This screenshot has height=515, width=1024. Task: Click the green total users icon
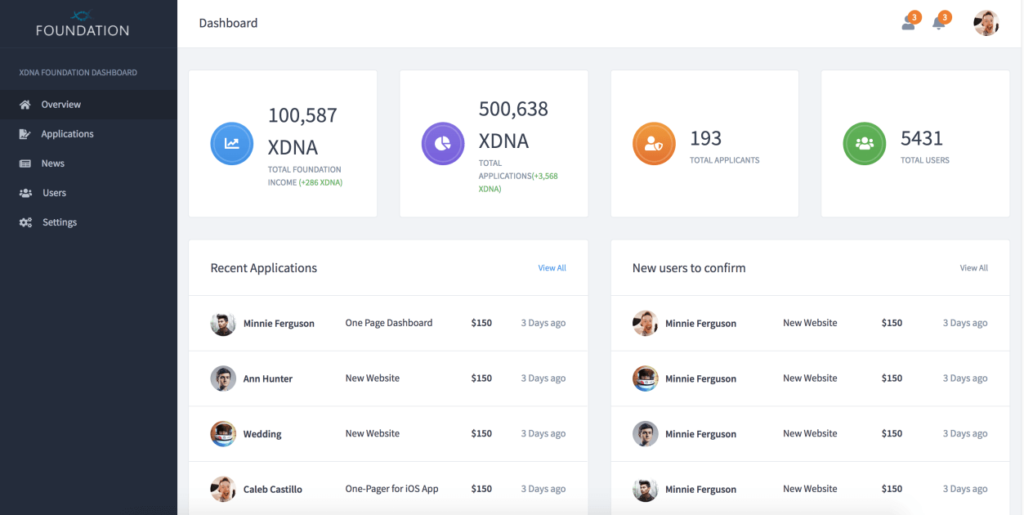tap(864, 144)
